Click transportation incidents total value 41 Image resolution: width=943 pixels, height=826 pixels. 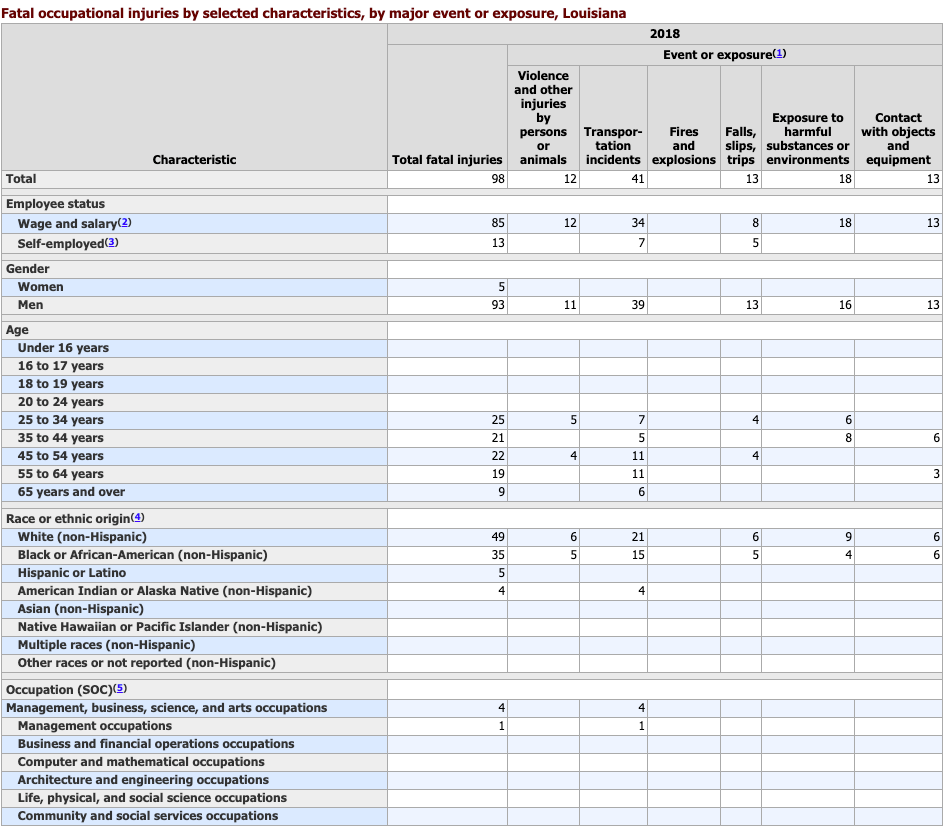[638, 179]
